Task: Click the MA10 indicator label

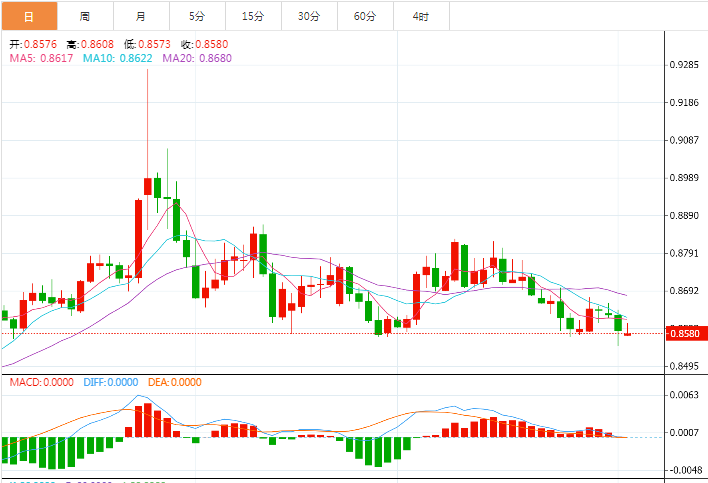Action: (117, 58)
